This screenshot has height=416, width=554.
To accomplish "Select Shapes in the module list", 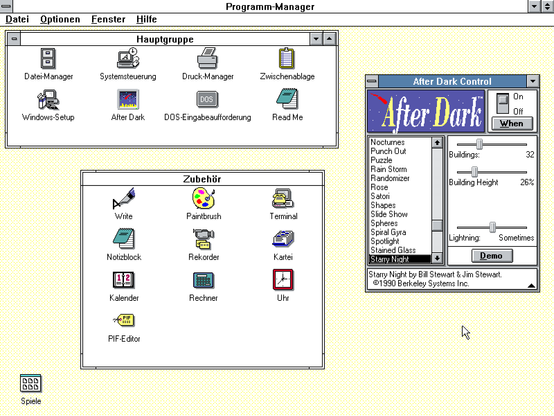I will [400, 205].
